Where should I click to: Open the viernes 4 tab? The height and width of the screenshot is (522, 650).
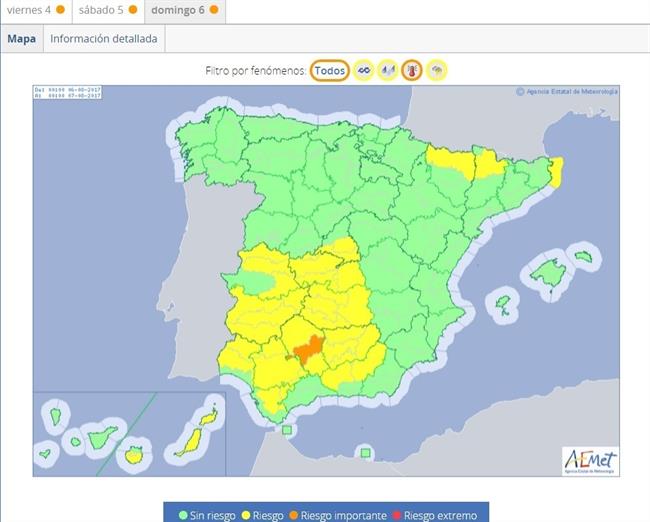(36, 10)
